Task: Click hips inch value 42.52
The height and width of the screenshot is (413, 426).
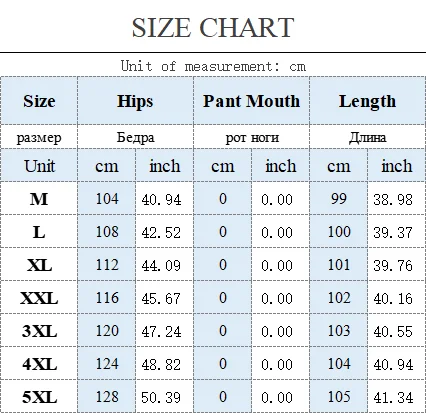Action: pyautogui.click(x=161, y=232)
